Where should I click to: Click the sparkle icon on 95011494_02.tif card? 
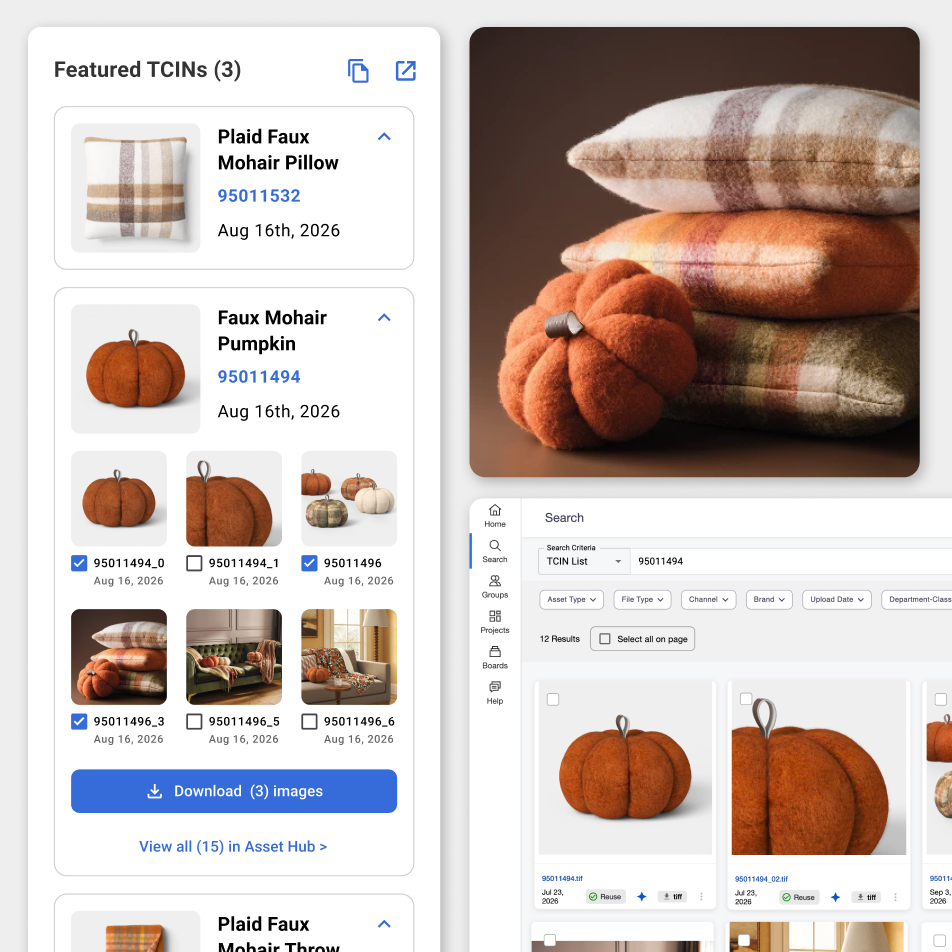click(x=835, y=897)
